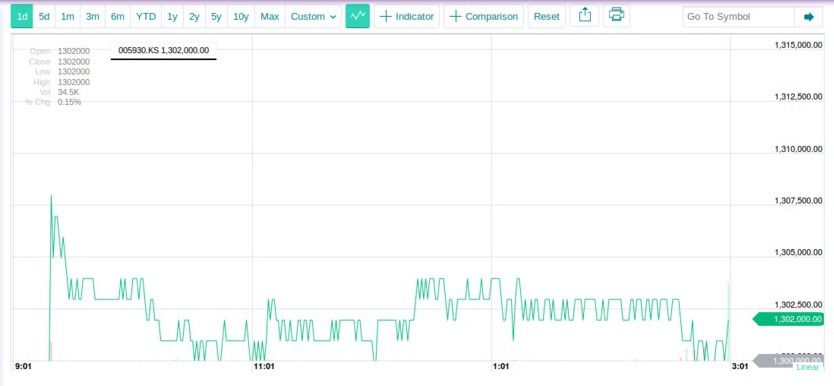Screen dimensions: 834x386
Task: Click the 3:01 time axis label
Action: (740, 366)
